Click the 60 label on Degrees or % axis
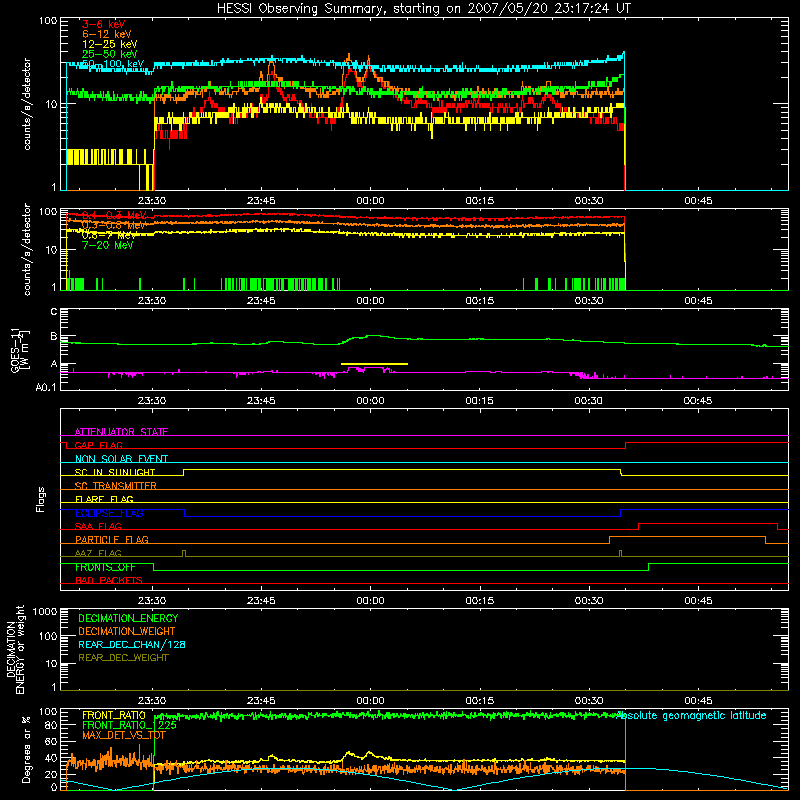 point(51,741)
